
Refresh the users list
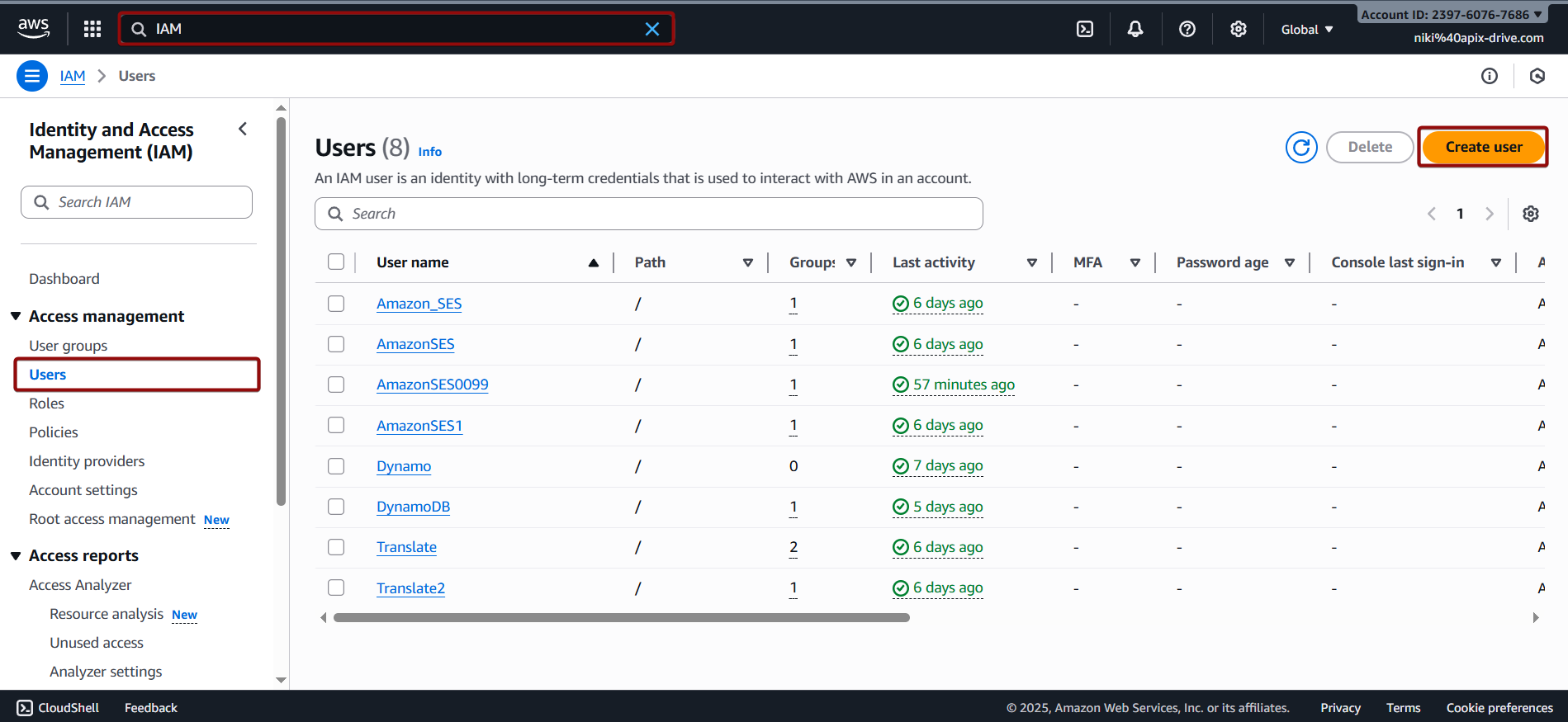pos(1300,148)
